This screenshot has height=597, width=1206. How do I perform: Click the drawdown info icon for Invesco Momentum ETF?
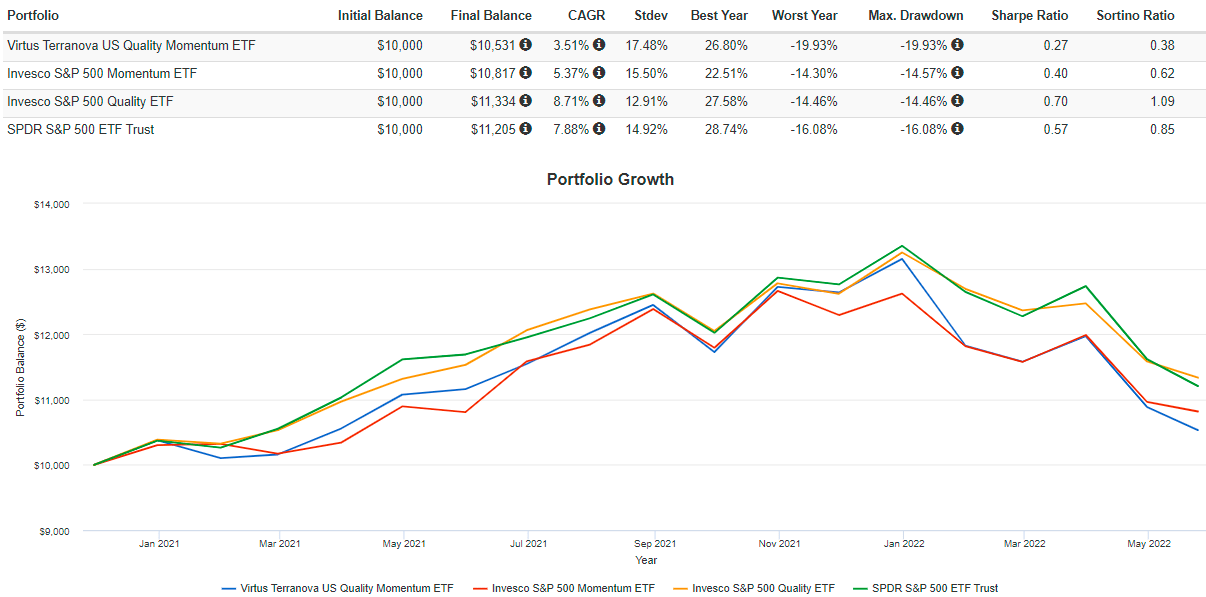(957, 73)
